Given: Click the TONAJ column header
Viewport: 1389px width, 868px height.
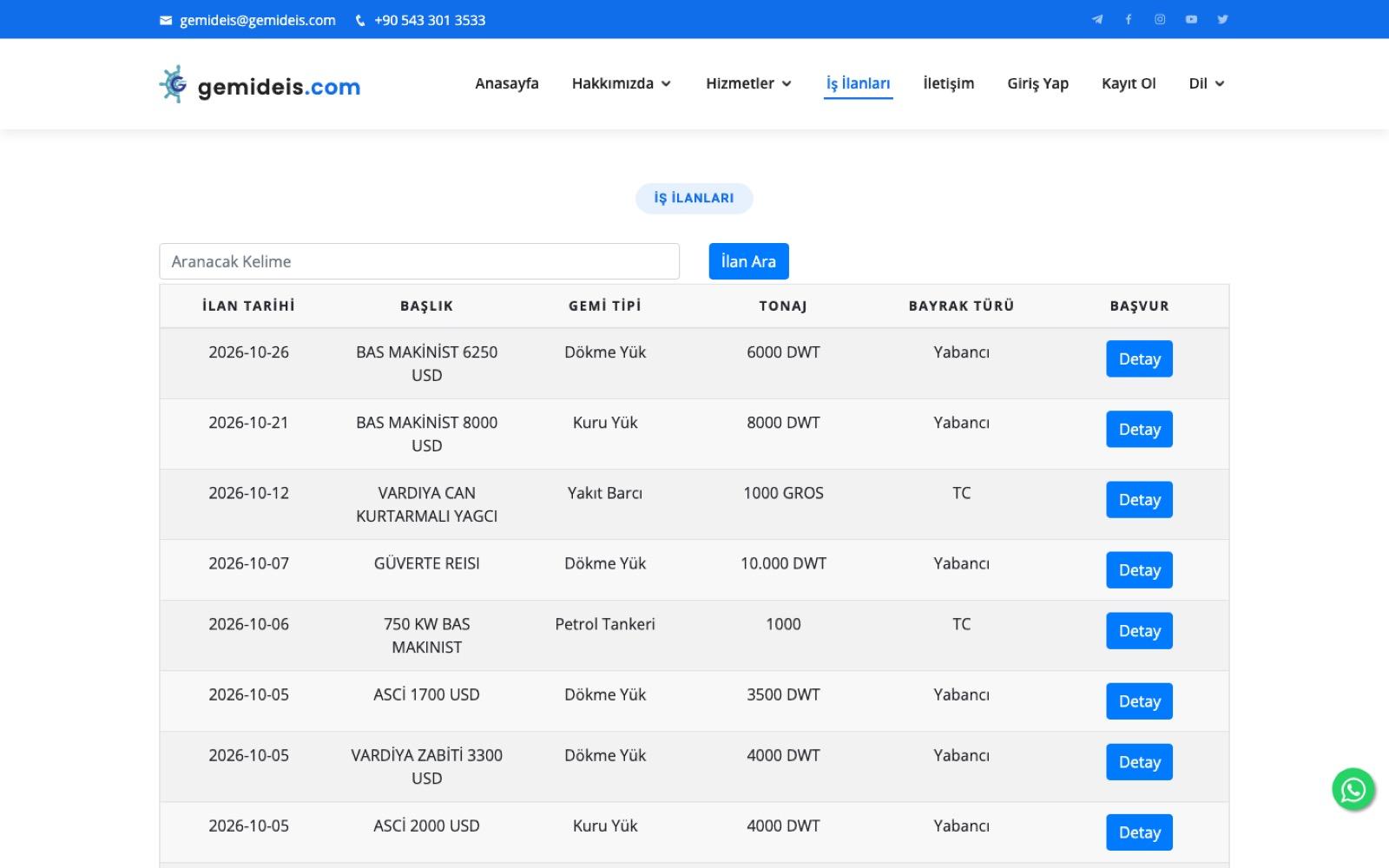Looking at the screenshot, I should [x=783, y=306].
